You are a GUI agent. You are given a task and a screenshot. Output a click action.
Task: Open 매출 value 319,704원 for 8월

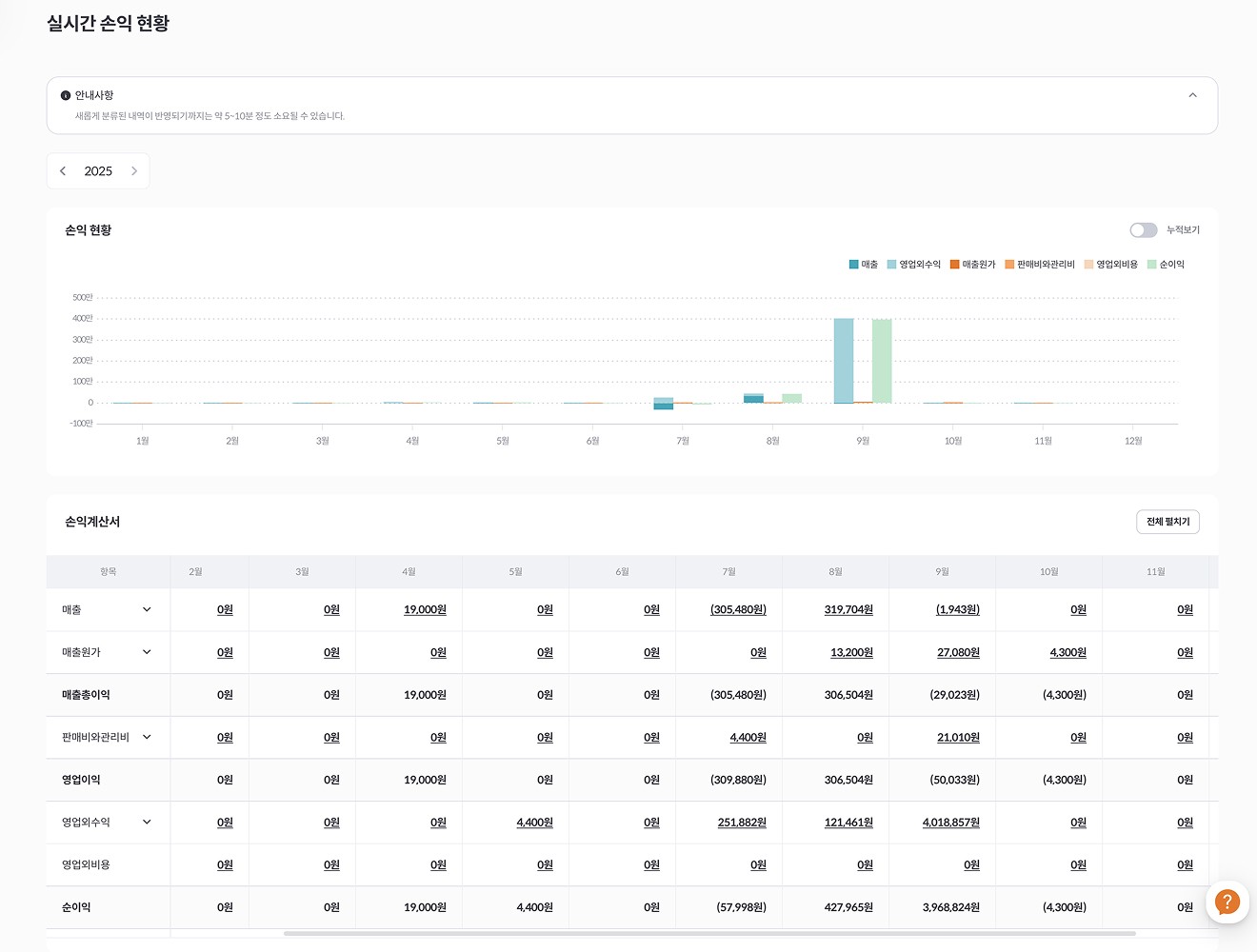[848, 609]
